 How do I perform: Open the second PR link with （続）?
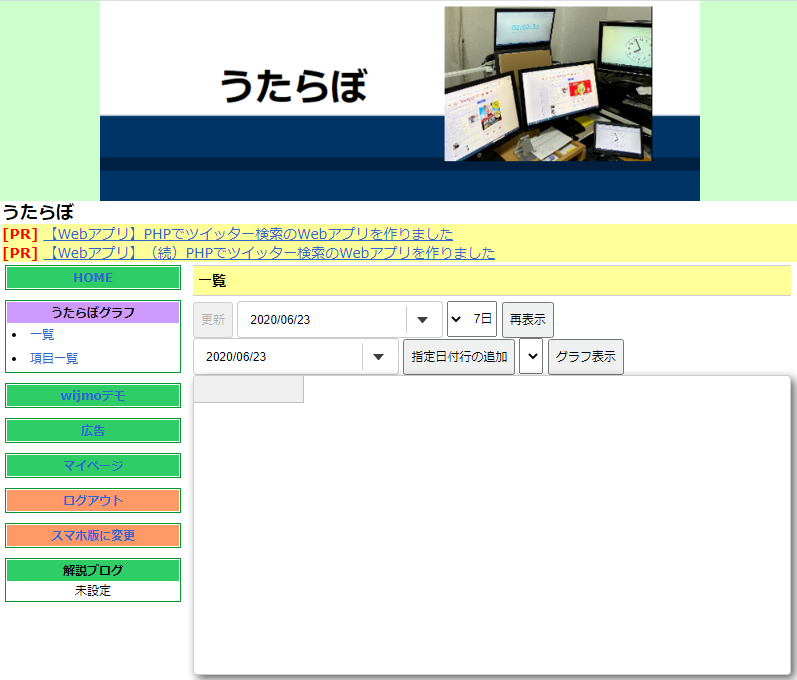[269, 253]
